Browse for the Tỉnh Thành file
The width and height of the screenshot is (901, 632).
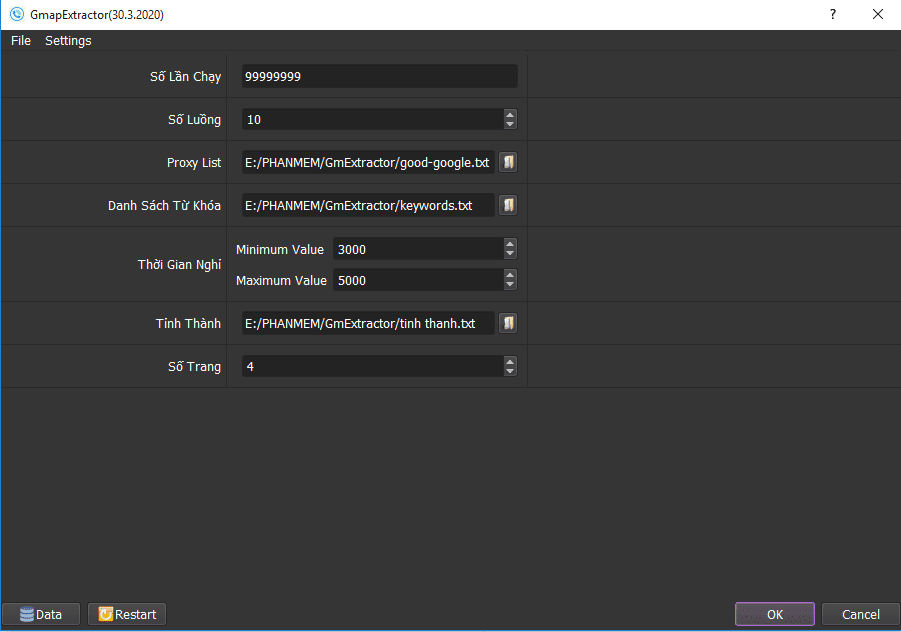click(x=508, y=323)
